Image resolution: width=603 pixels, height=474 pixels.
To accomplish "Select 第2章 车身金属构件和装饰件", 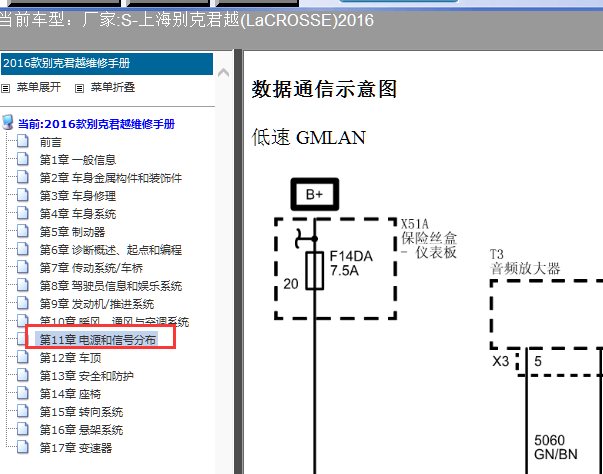I will tap(111, 178).
